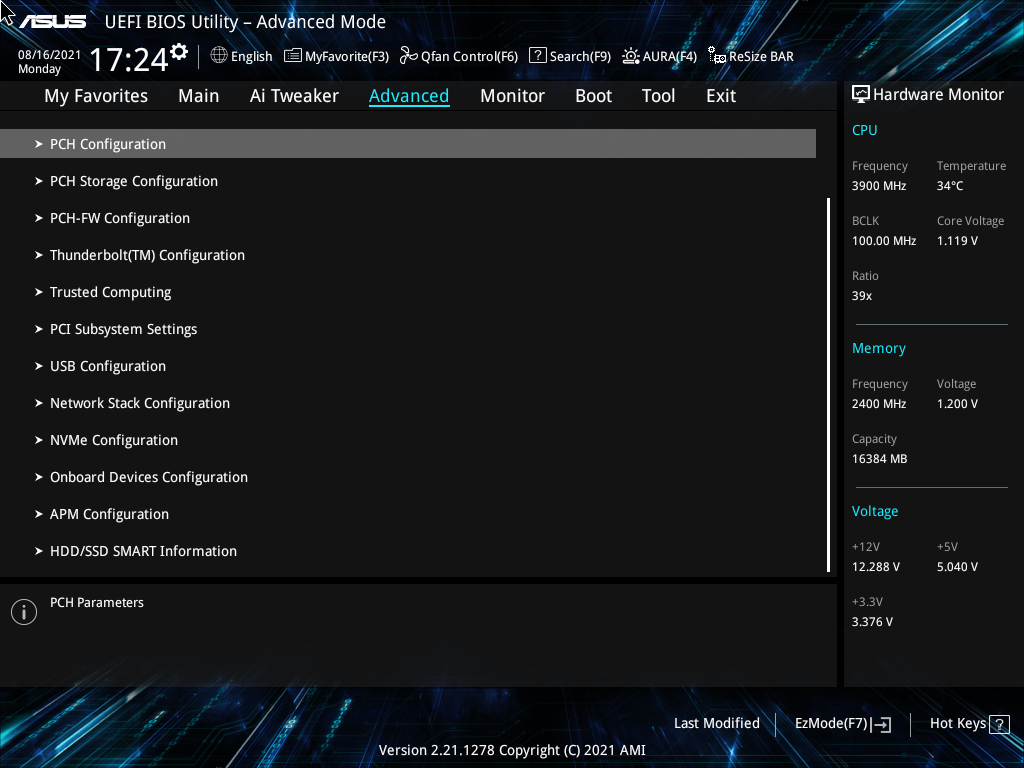The image size is (1024, 768).
Task: Click the ReSize BAR icon
Action: pos(717,56)
